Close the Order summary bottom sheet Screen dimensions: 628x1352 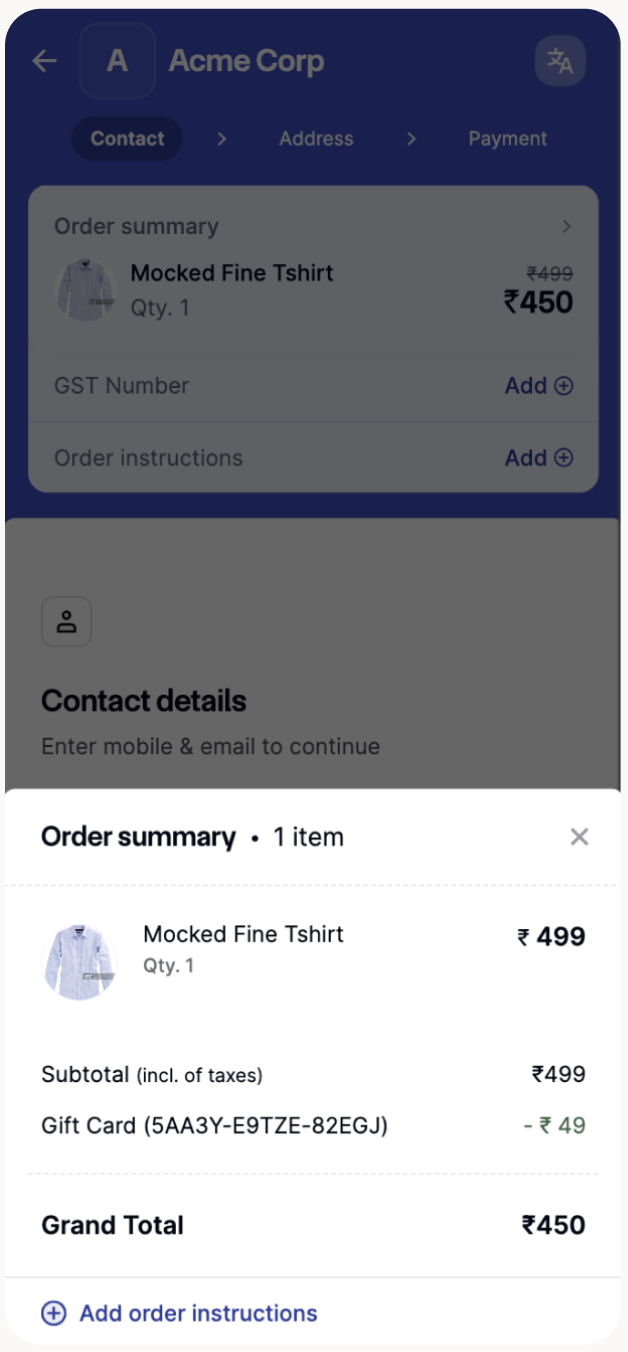click(579, 836)
